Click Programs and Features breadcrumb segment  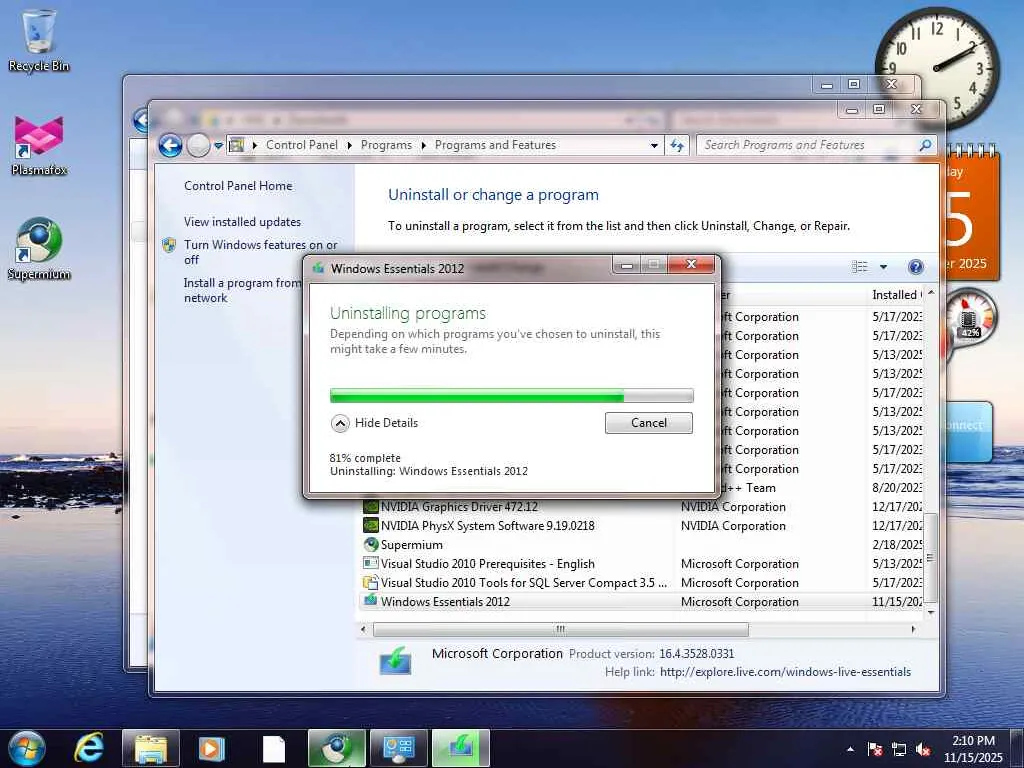pyautogui.click(x=495, y=145)
